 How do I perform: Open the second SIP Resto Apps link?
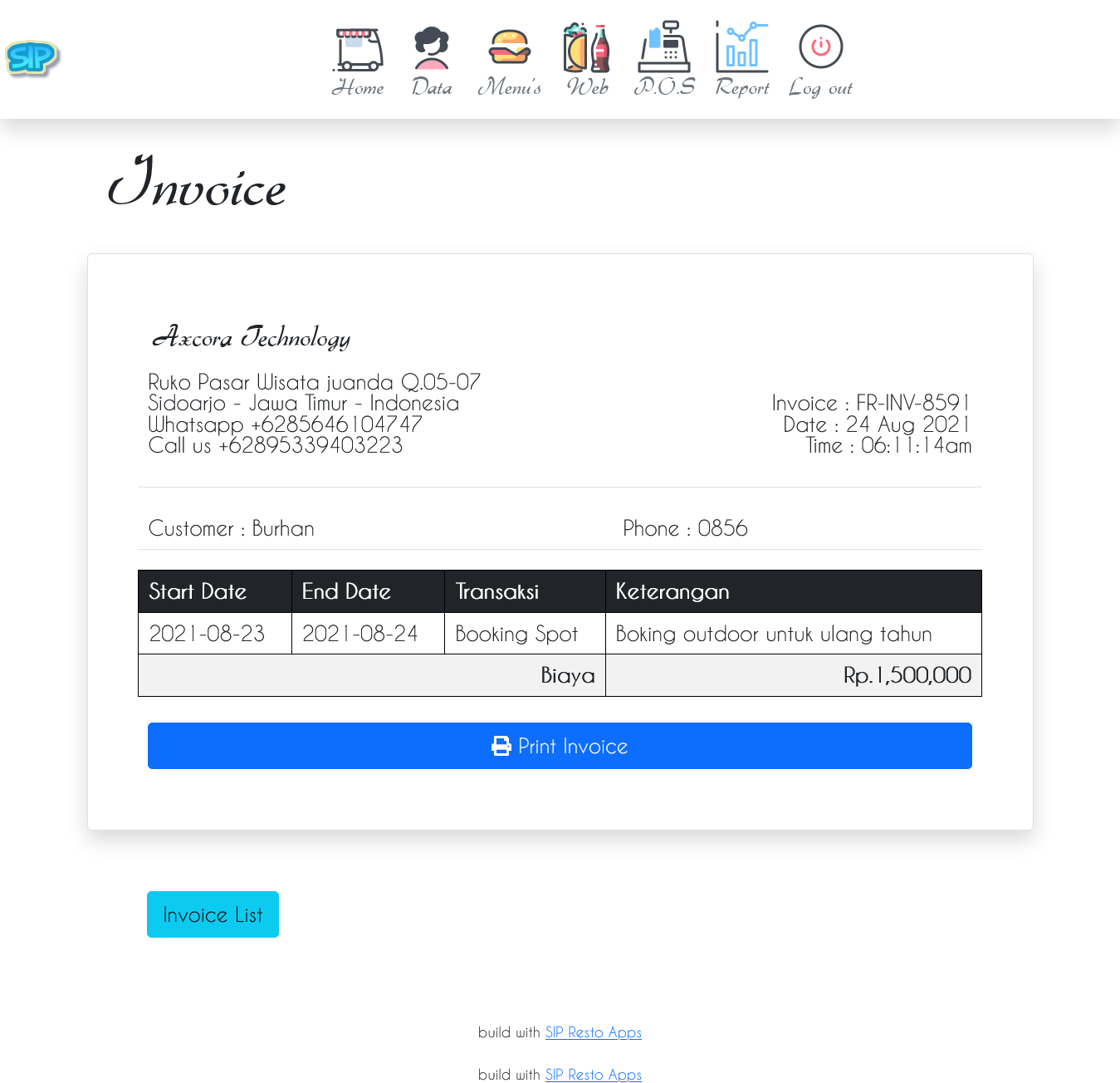(x=593, y=1074)
